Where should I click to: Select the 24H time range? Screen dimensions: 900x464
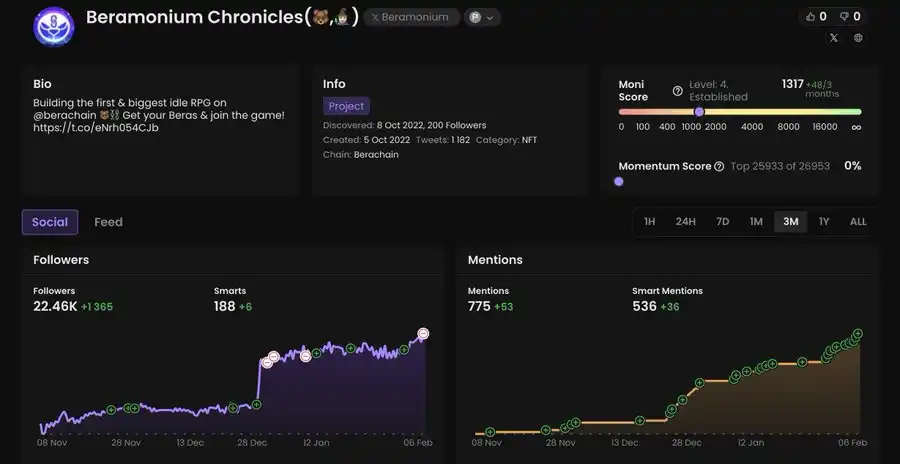pyautogui.click(x=685, y=222)
